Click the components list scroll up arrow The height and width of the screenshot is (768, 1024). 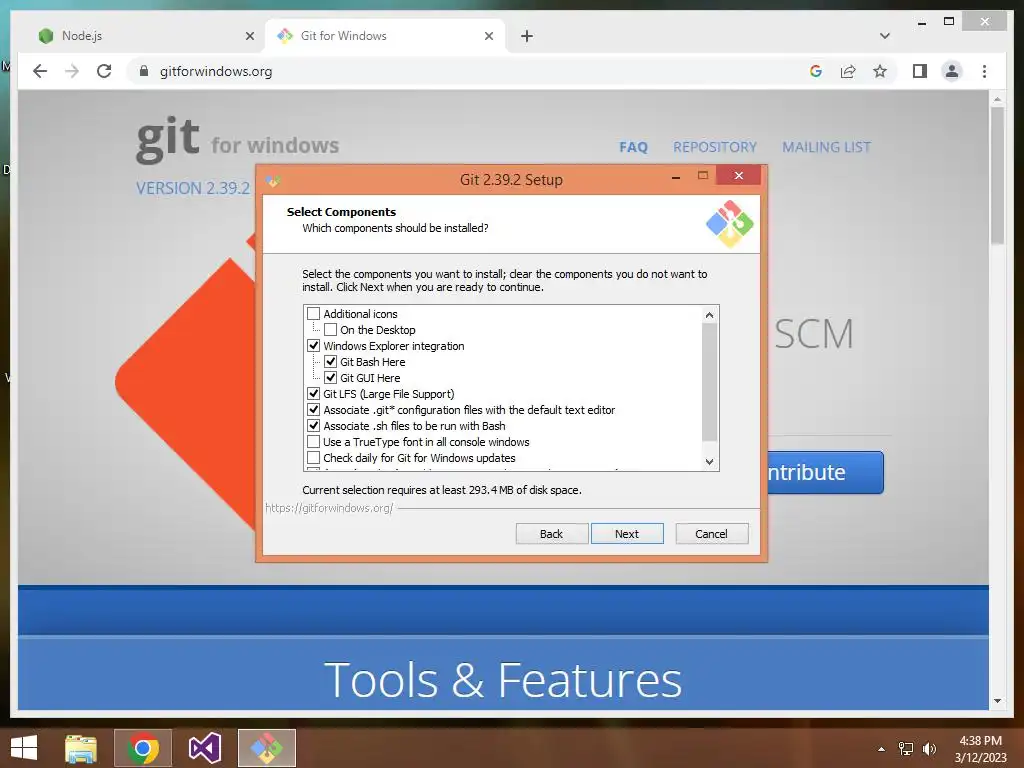pos(709,315)
